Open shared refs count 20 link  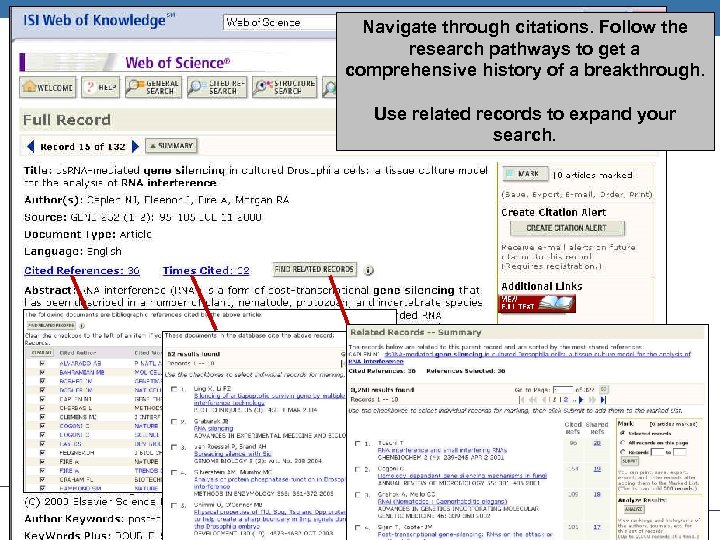597,443
